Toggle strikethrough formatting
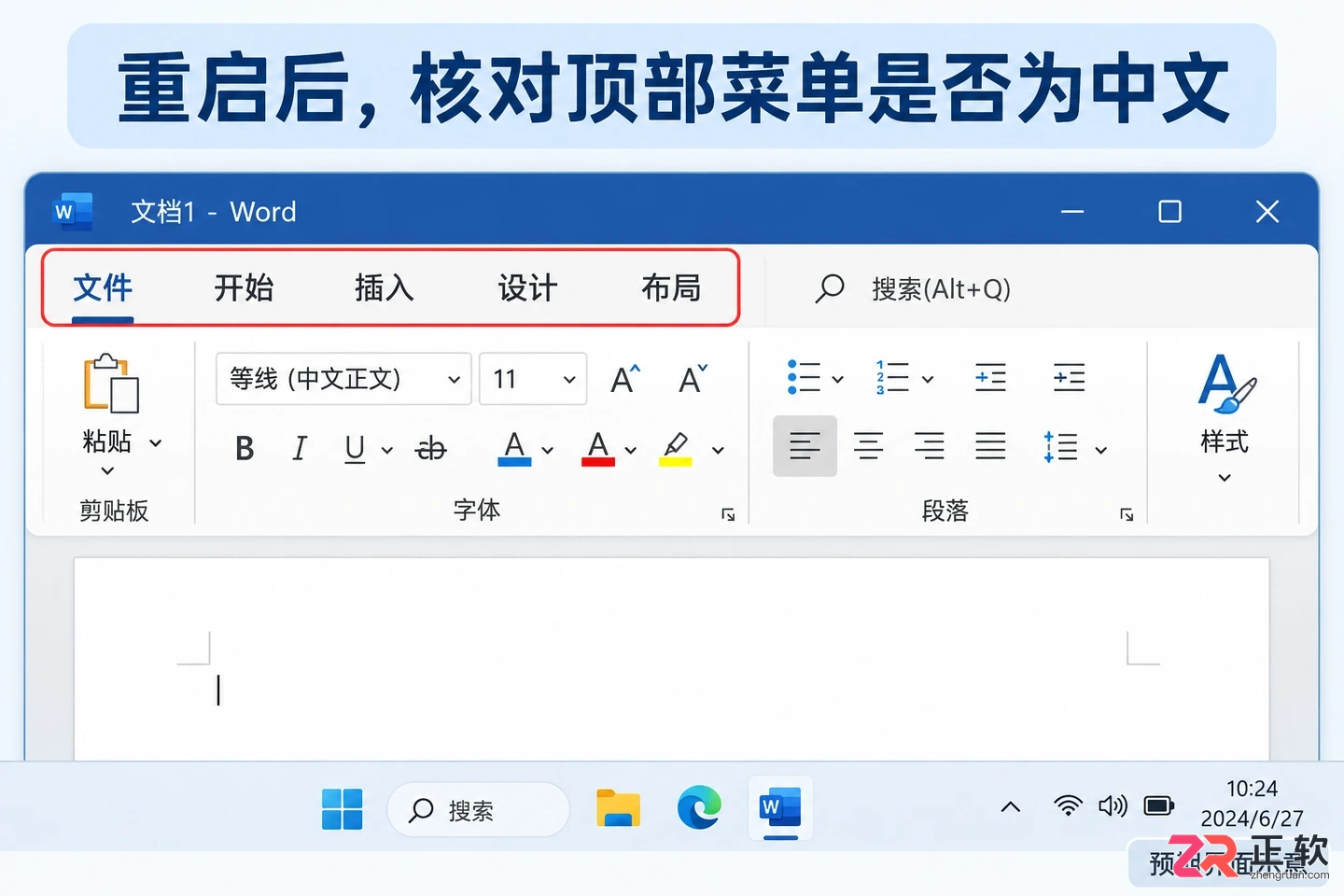 click(x=431, y=449)
